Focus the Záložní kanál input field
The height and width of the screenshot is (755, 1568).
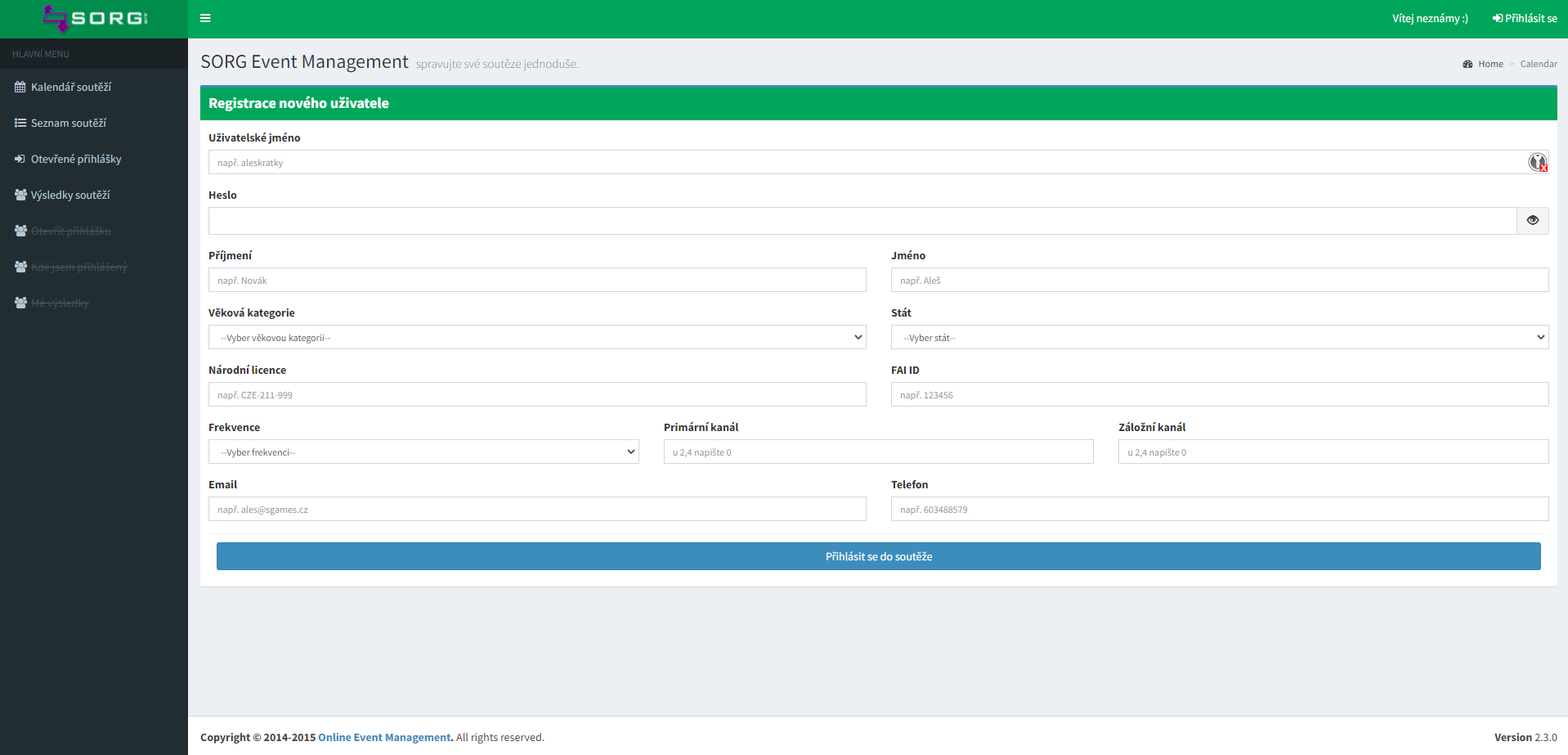click(1333, 452)
